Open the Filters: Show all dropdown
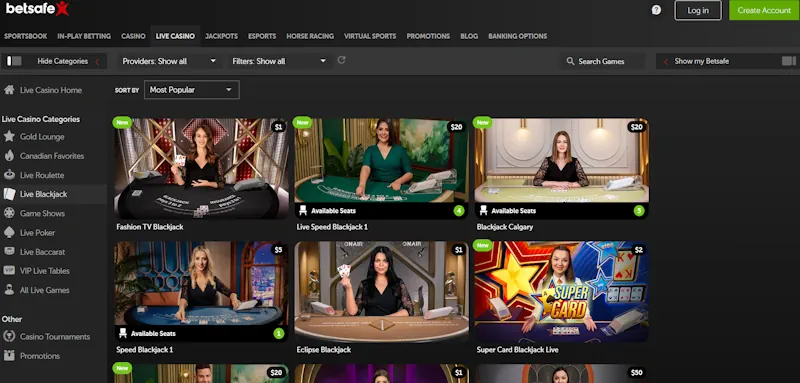This screenshot has width=800, height=383. [x=280, y=61]
